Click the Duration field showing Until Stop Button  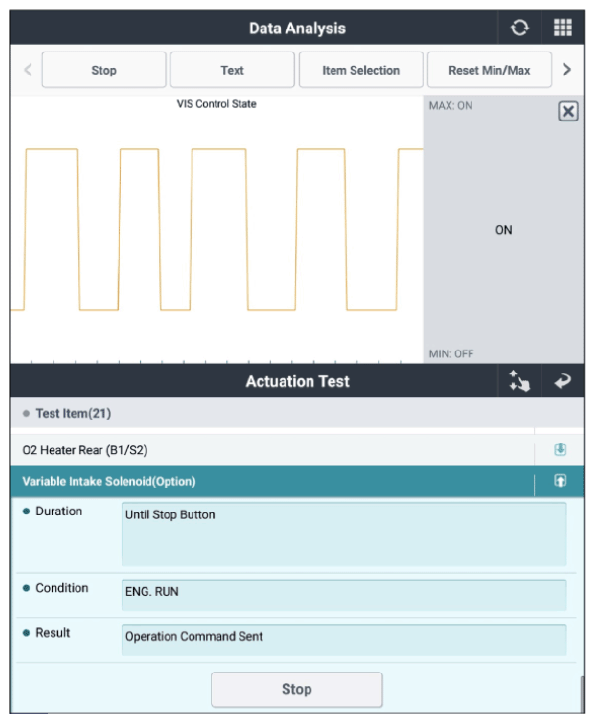pyautogui.click(x=344, y=534)
